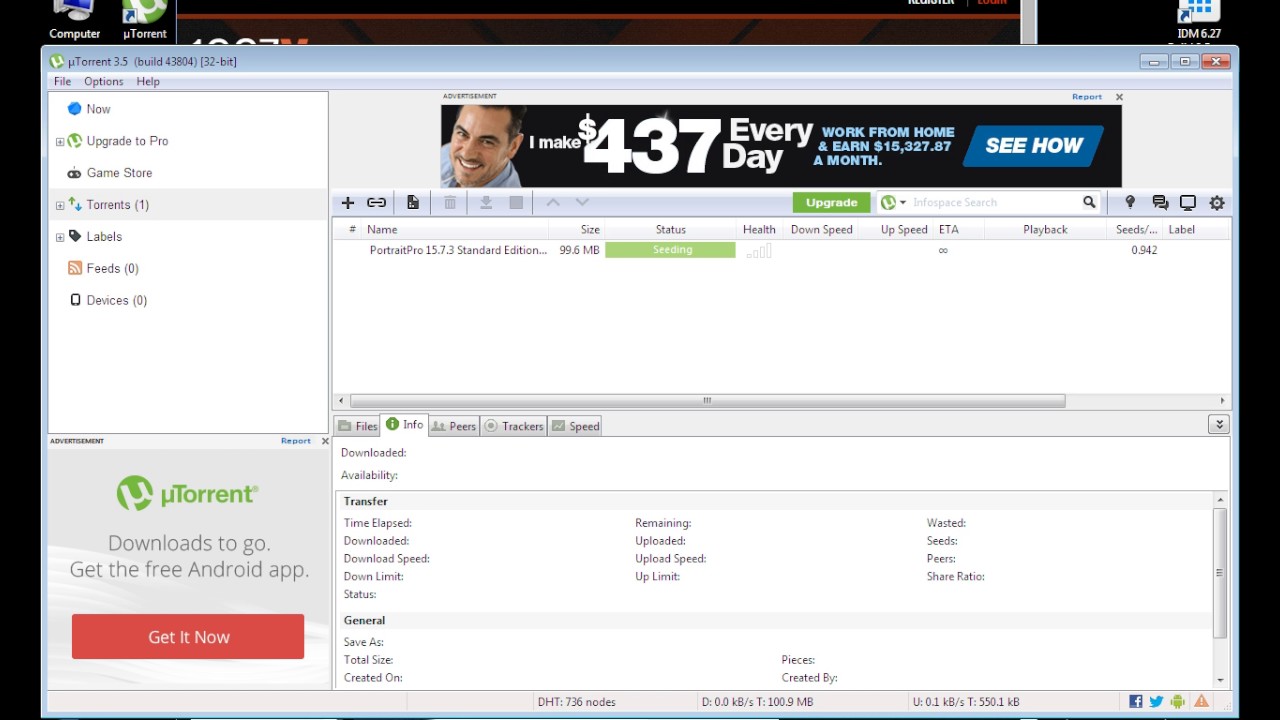Click the U: 0.1 kB/s upload status
1280x720 pixels.
[x=966, y=702]
